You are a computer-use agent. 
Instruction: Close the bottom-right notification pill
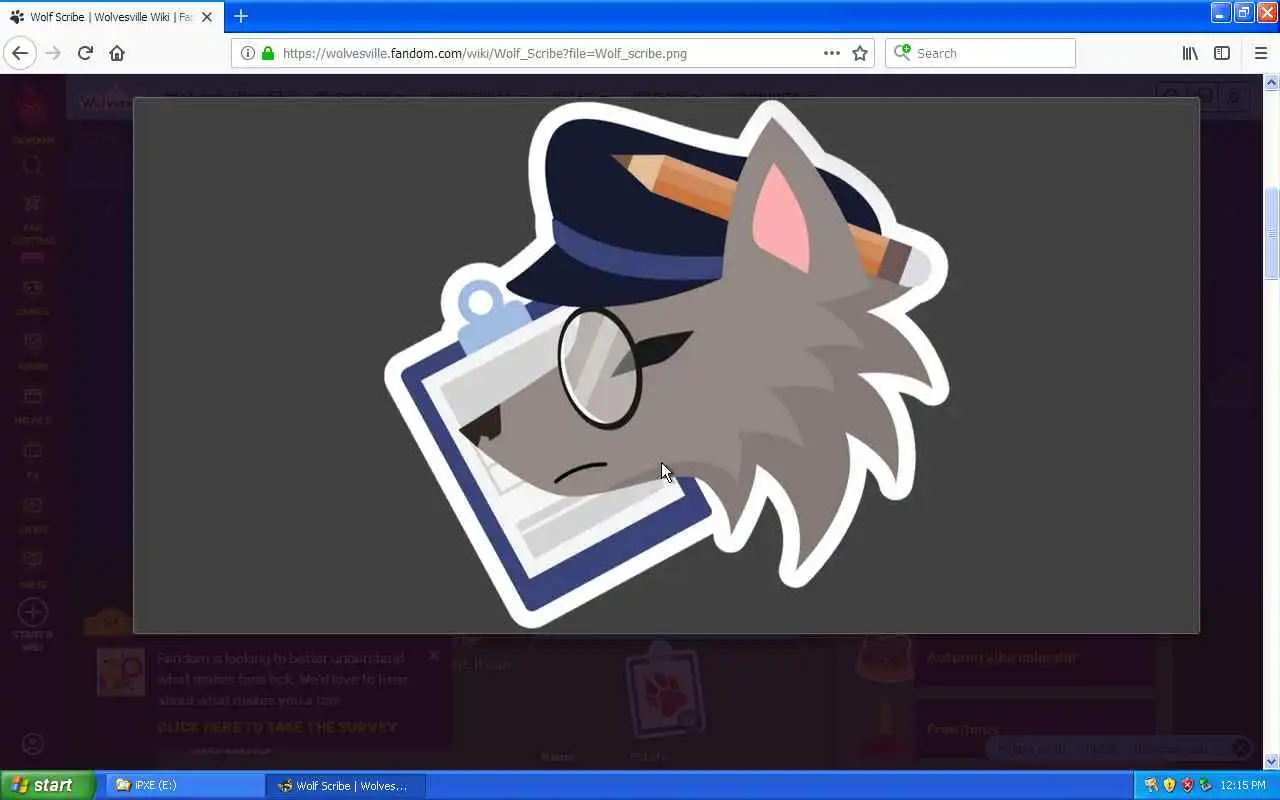coord(1240,748)
